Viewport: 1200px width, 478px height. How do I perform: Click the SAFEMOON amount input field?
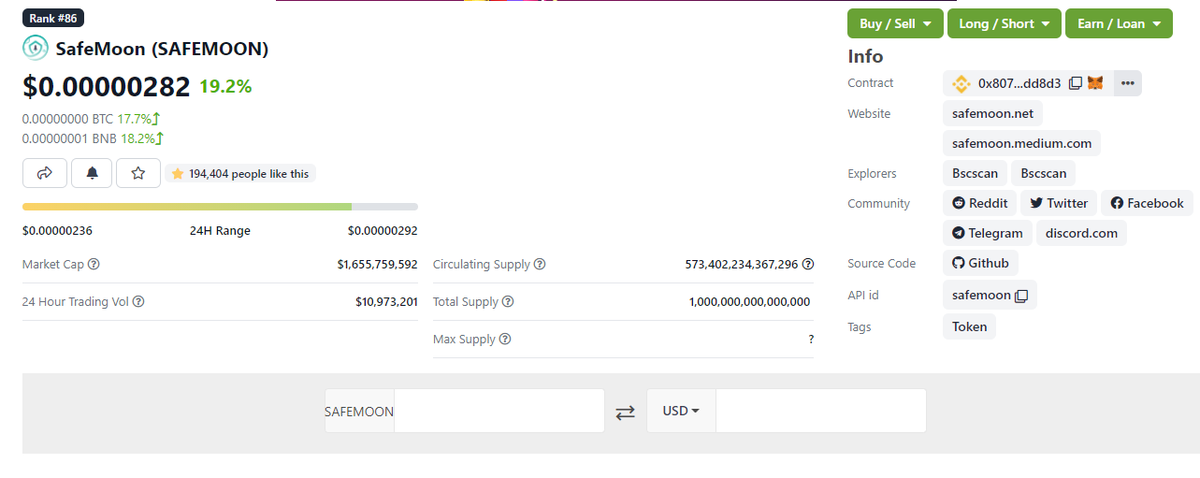pos(499,411)
